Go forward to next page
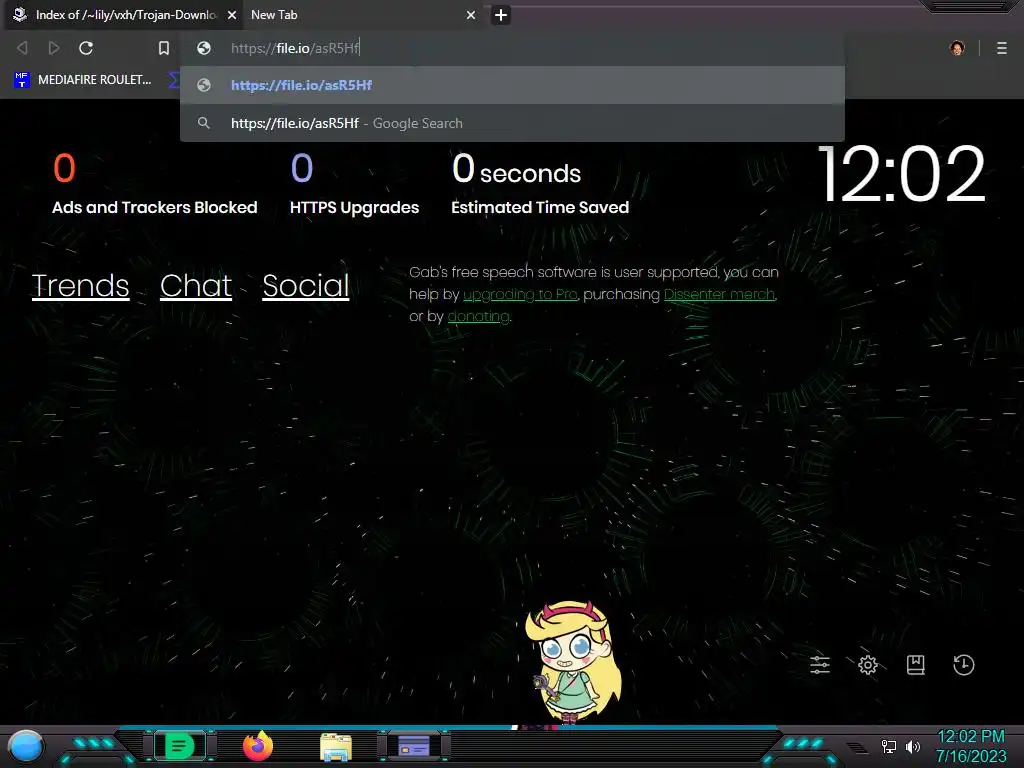This screenshot has height=768, width=1024. (54, 48)
